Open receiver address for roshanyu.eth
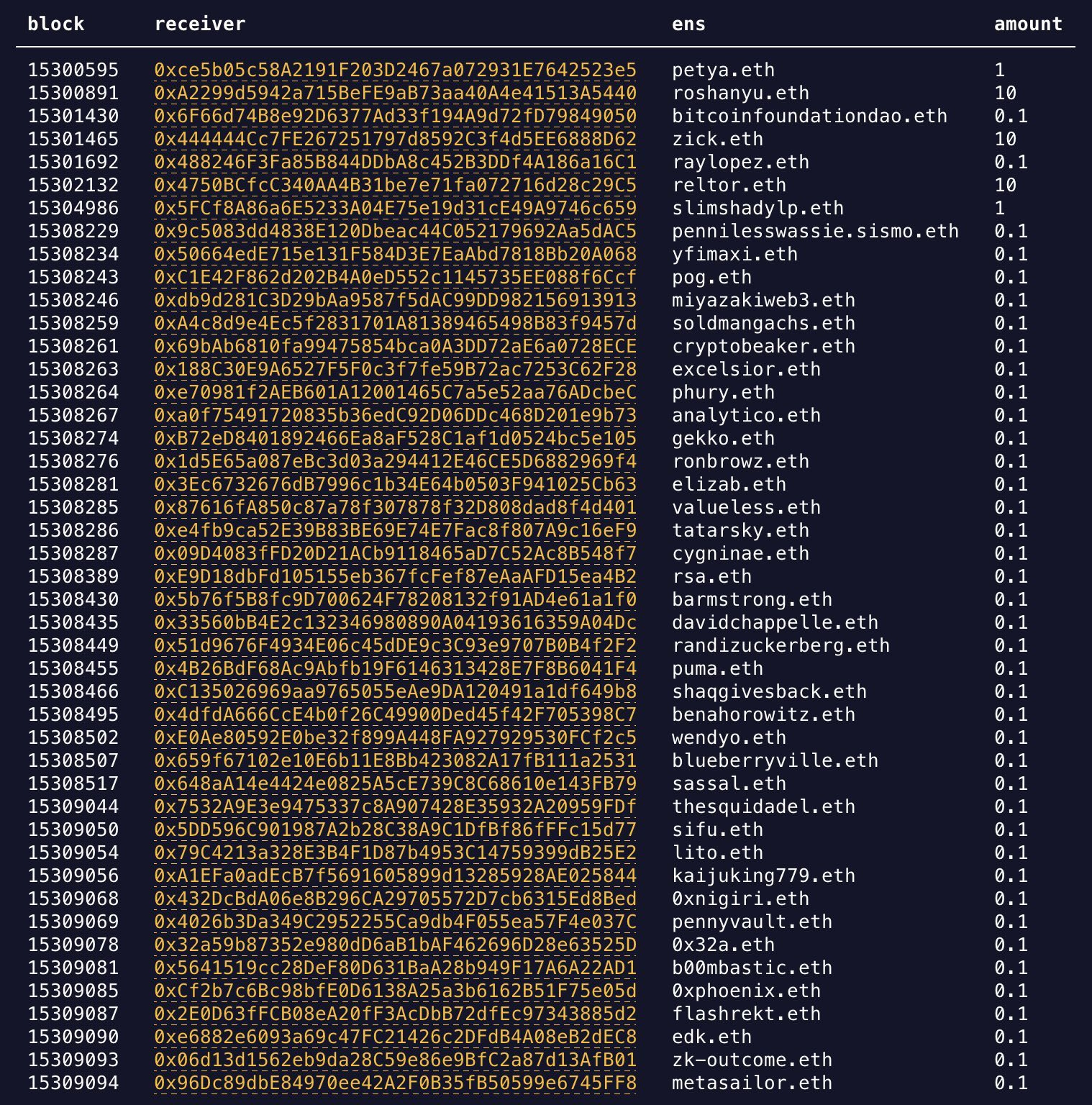The height and width of the screenshot is (1105, 1092). pyautogui.click(x=396, y=93)
